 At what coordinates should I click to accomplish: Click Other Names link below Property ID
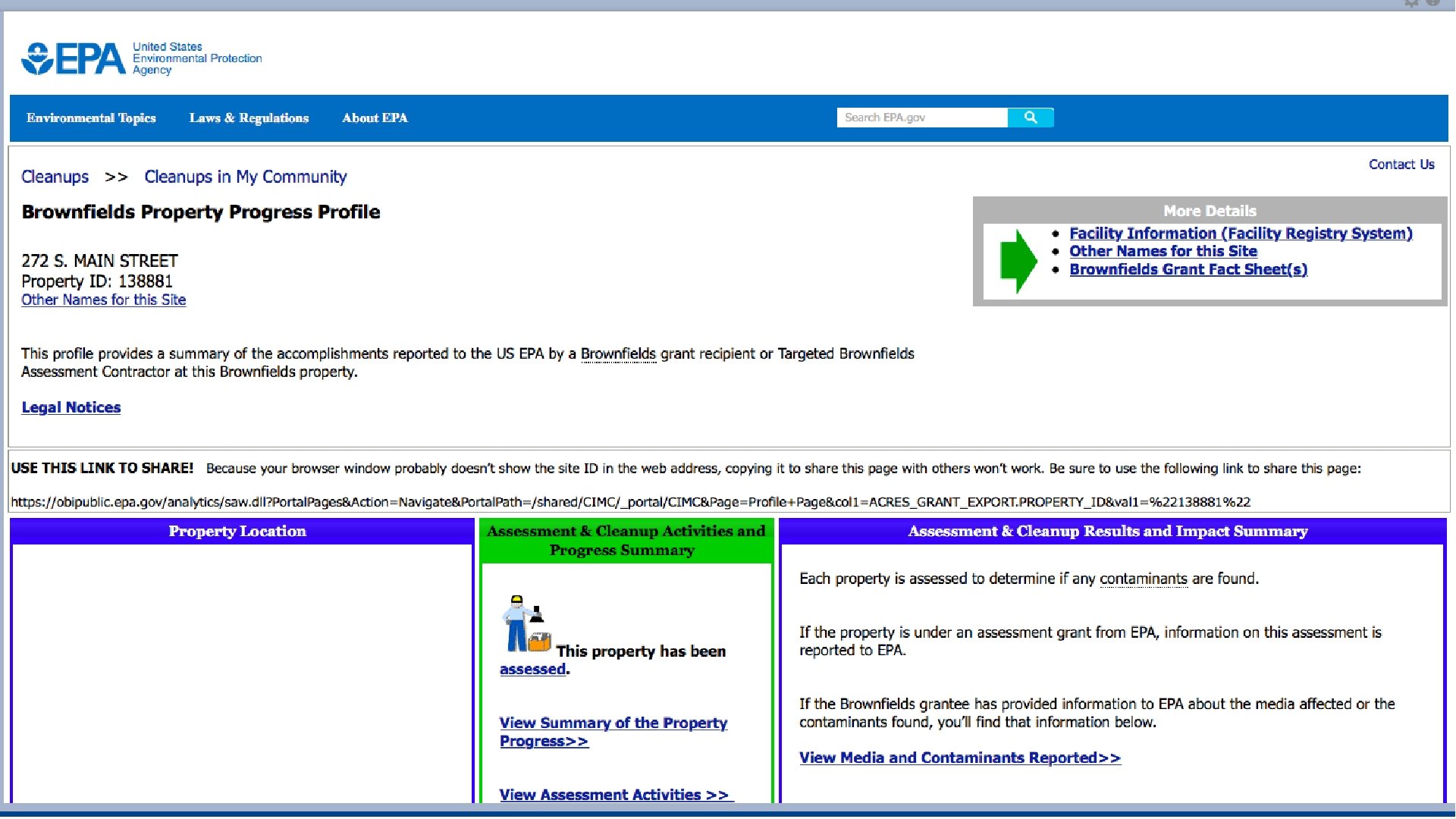(x=103, y=300)
